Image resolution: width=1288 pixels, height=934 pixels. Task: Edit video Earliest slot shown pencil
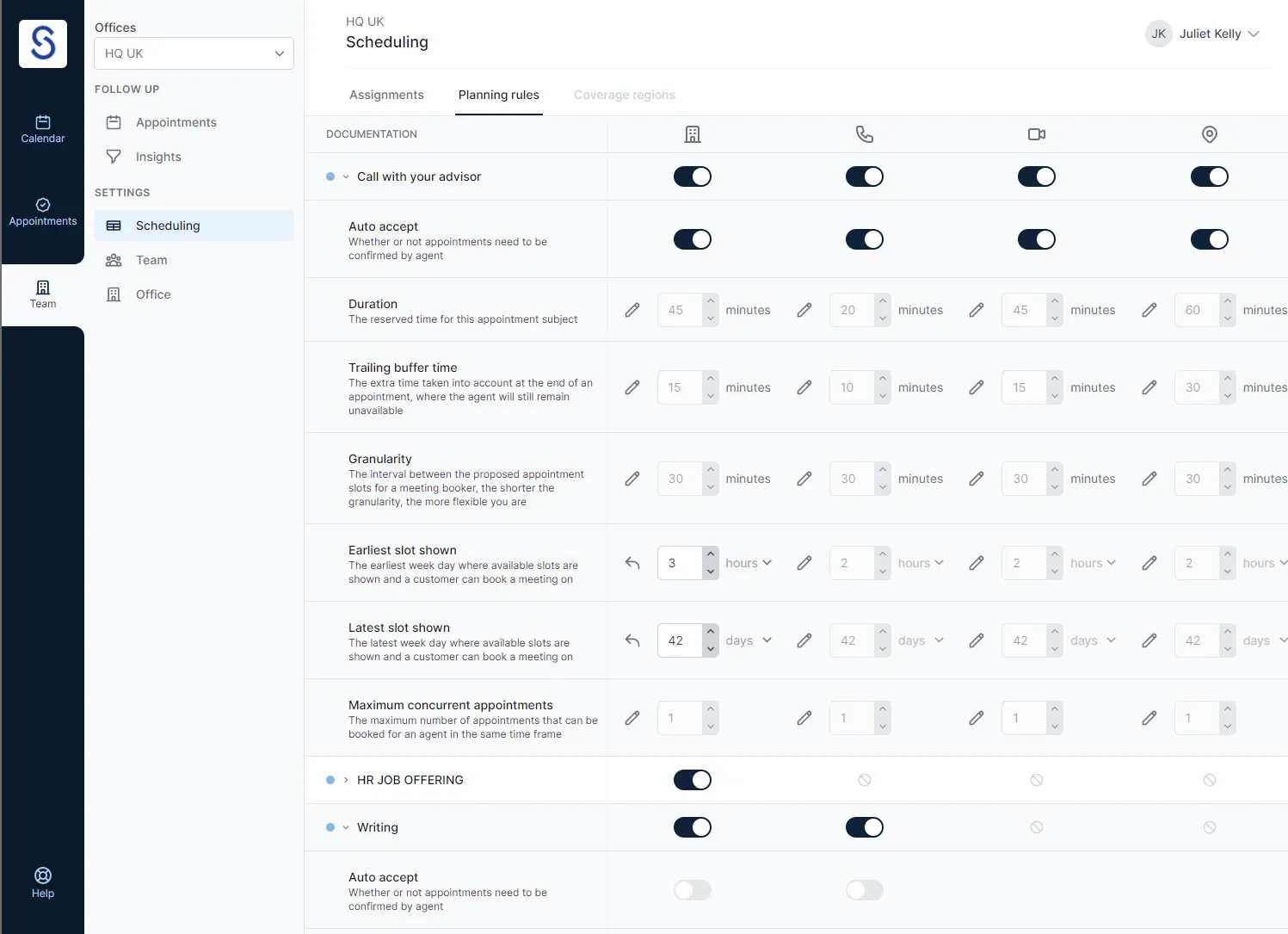point(977,563)
